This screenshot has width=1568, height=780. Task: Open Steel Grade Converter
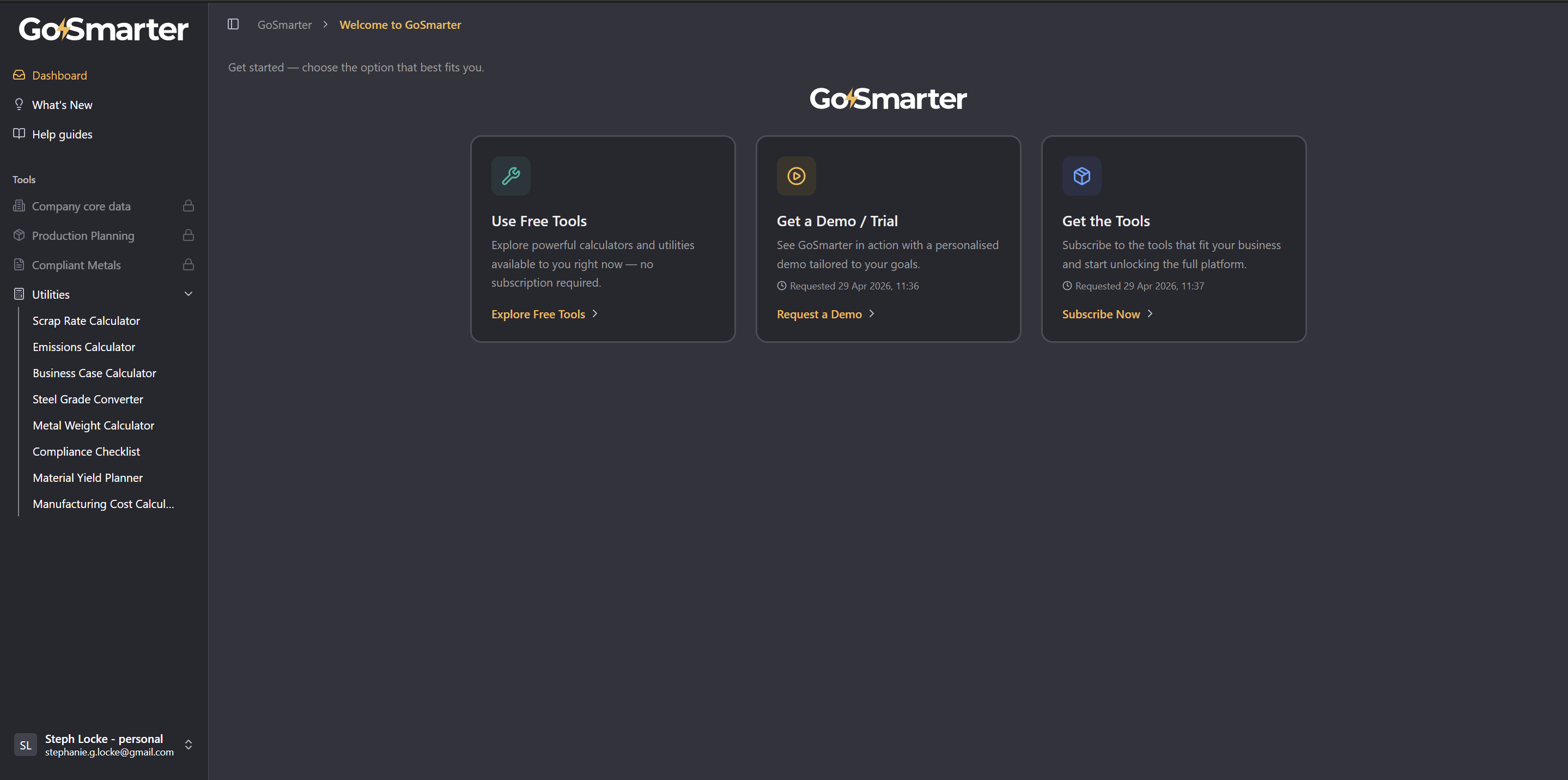[88, 399]
